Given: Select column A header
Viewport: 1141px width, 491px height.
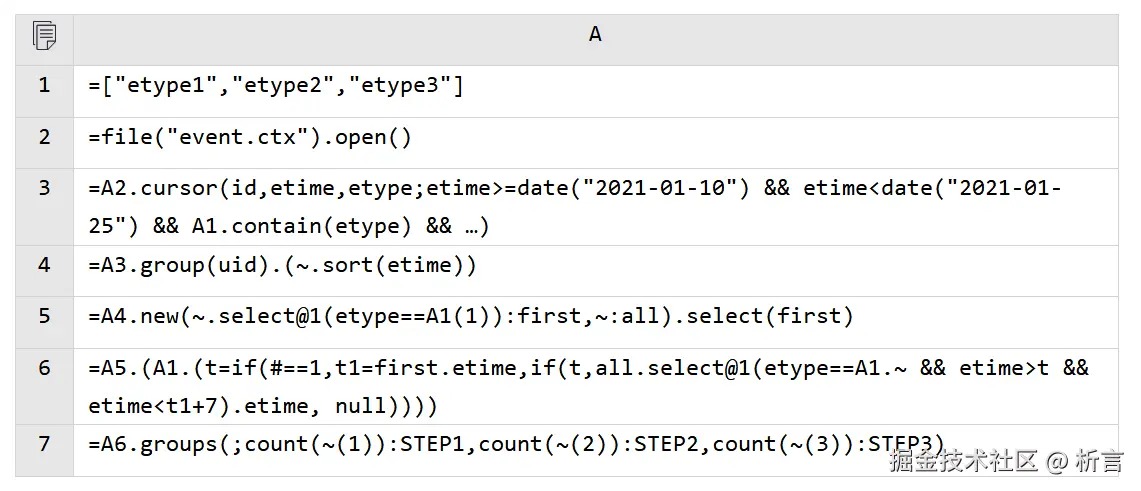Looking at the screenshot, I should click(x=595, y=35).
